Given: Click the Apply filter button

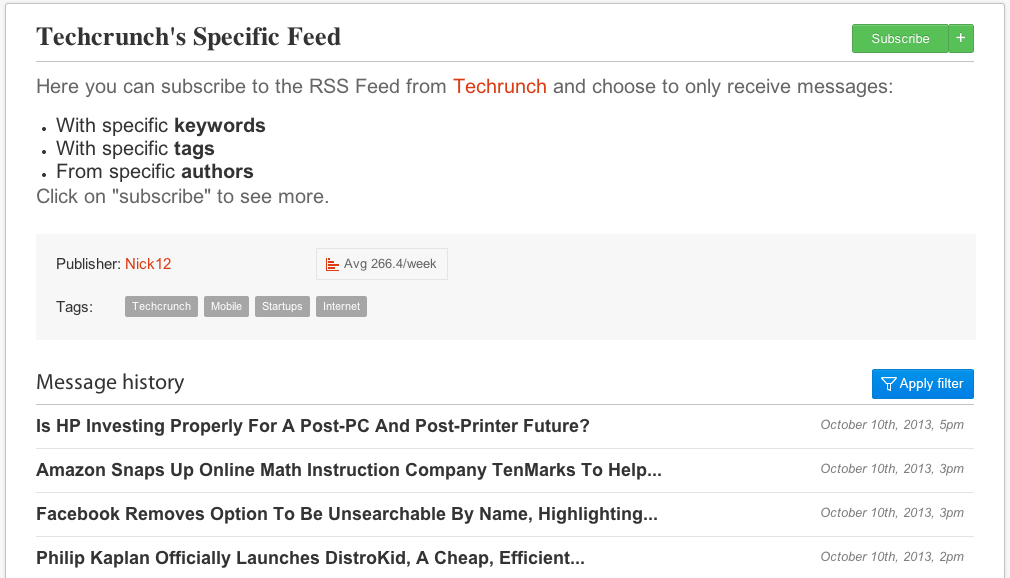Looking at the screenshot, I should click(923, 384).
